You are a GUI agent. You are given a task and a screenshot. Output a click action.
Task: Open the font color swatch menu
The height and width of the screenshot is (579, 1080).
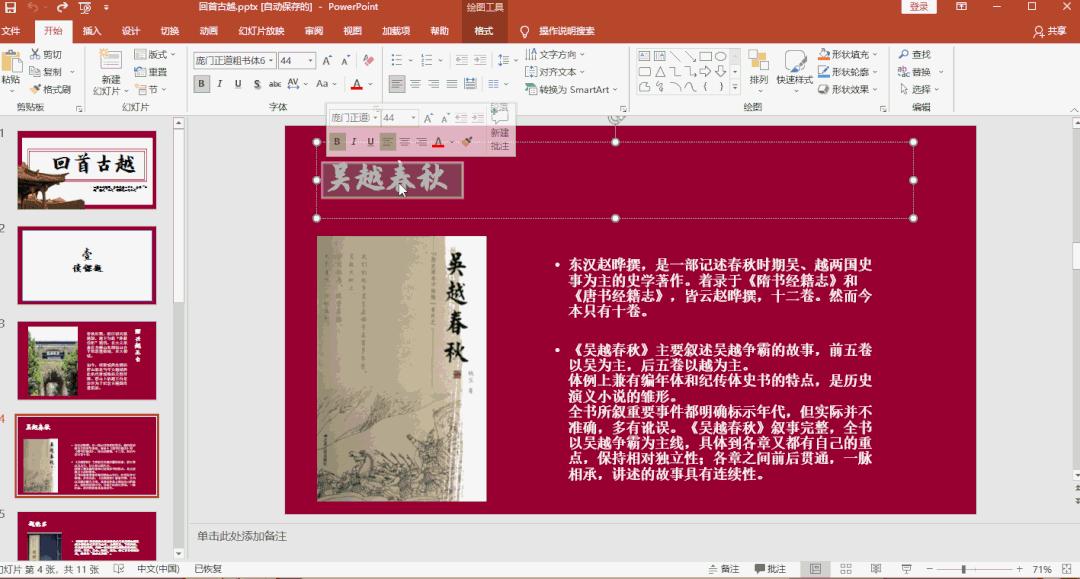click(x=369, y=84)
